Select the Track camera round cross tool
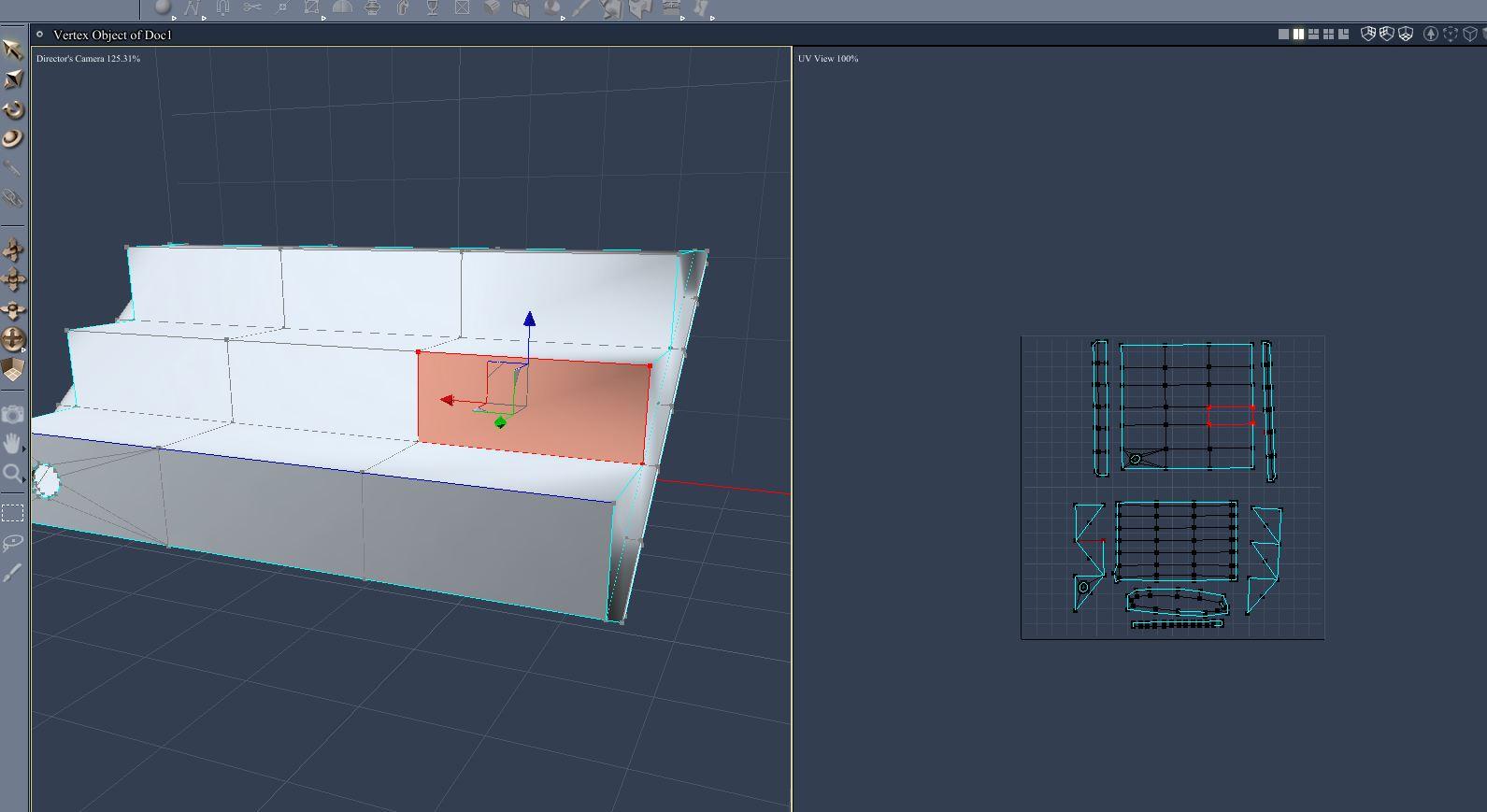The height and width of the screenshot is (812, 1487). [13, 339]
